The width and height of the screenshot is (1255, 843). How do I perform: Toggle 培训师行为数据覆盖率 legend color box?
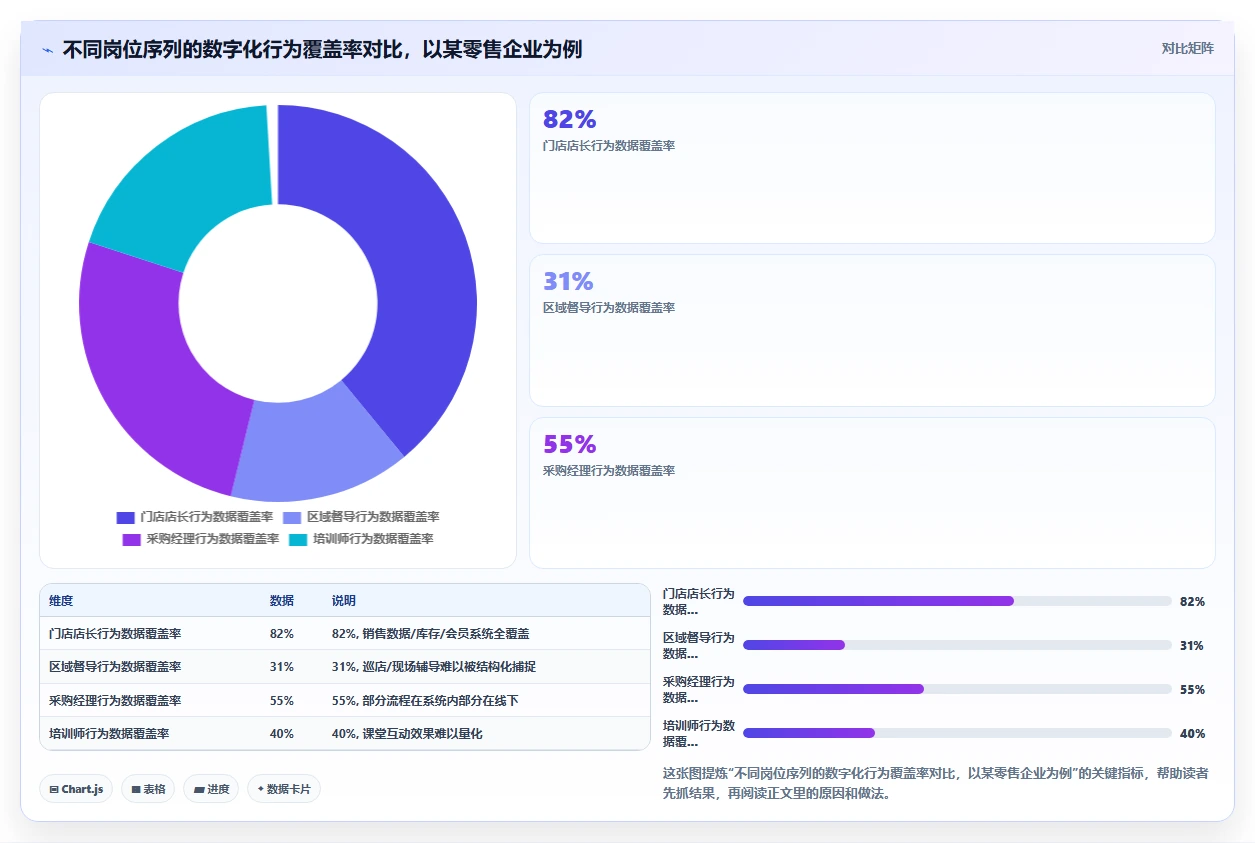298,539
